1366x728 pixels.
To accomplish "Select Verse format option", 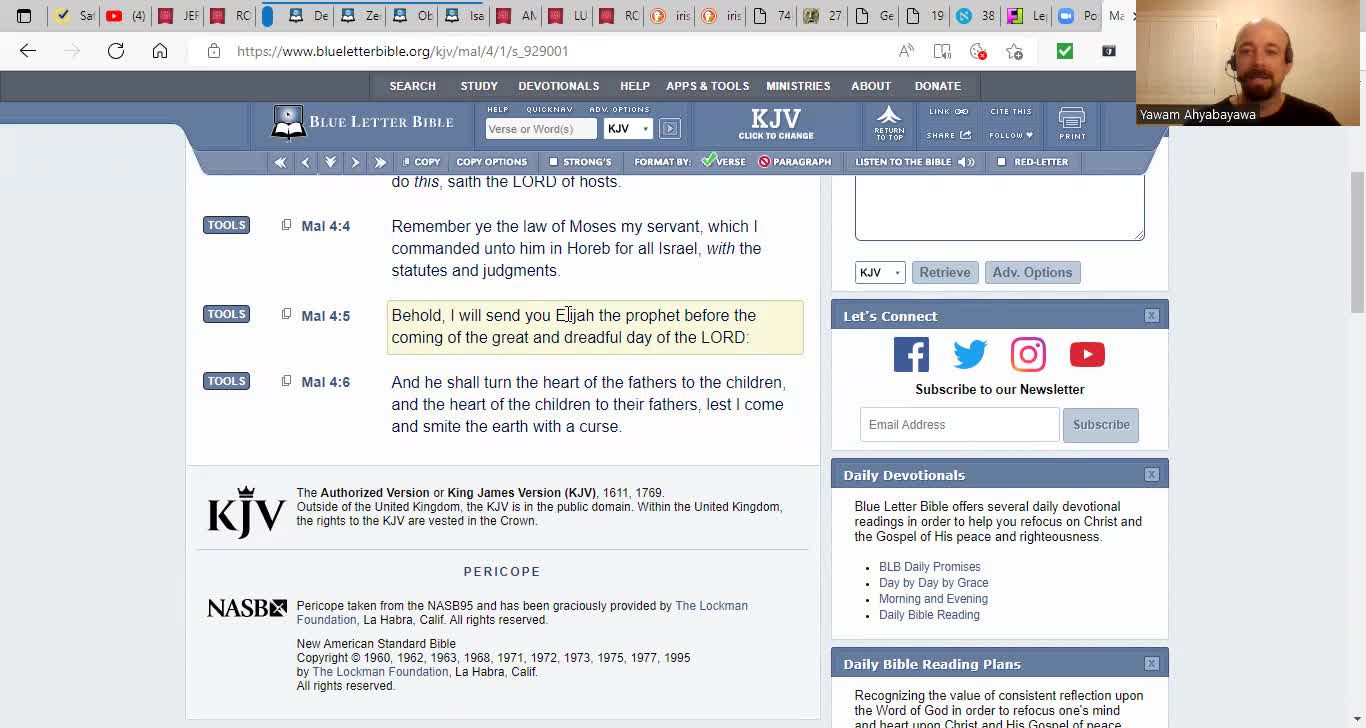I will point(723,161).
